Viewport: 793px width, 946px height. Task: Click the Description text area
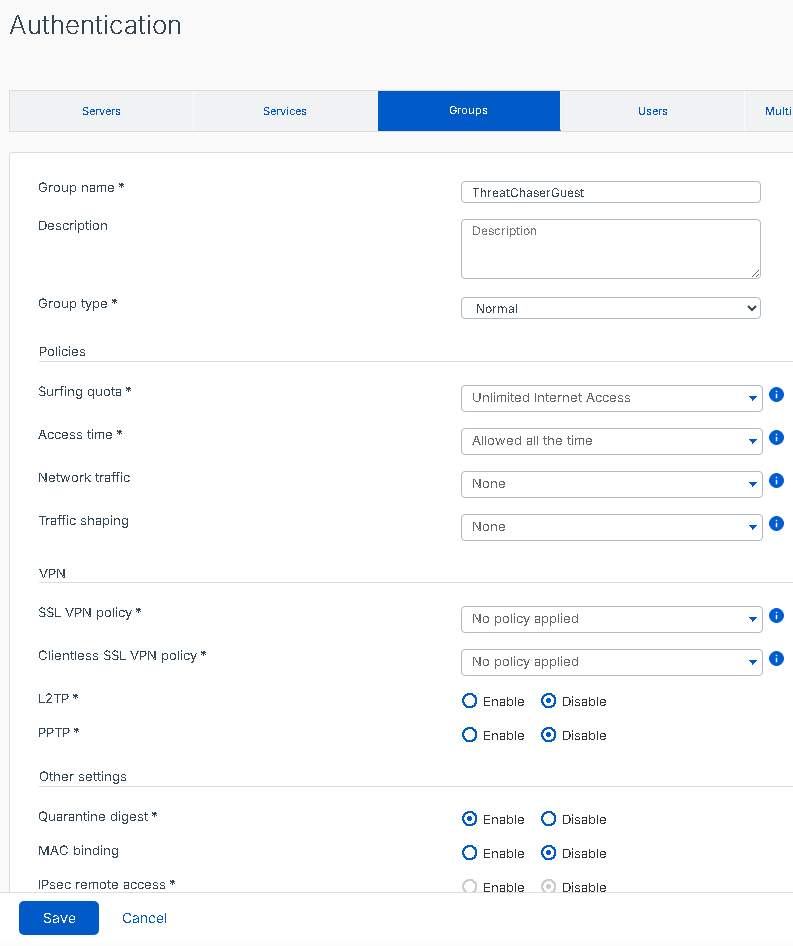pyautogui.click(x=610, y=249)
